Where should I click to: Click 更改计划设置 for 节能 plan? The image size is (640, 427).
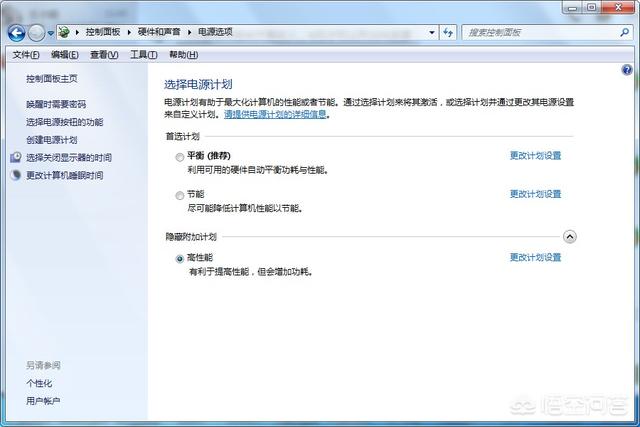tap(536, 194)
